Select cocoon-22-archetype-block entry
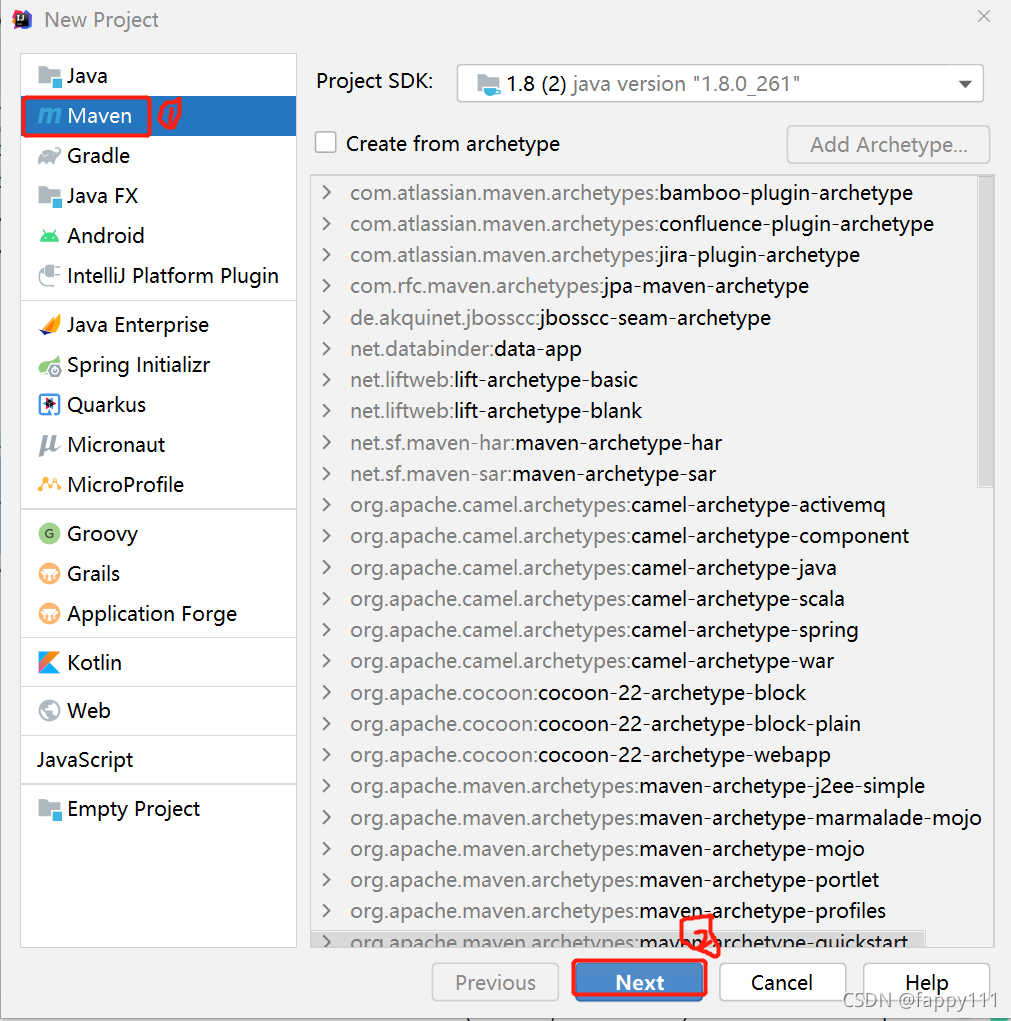This screenshot has height=1021, width=1011. coord(578,693)
